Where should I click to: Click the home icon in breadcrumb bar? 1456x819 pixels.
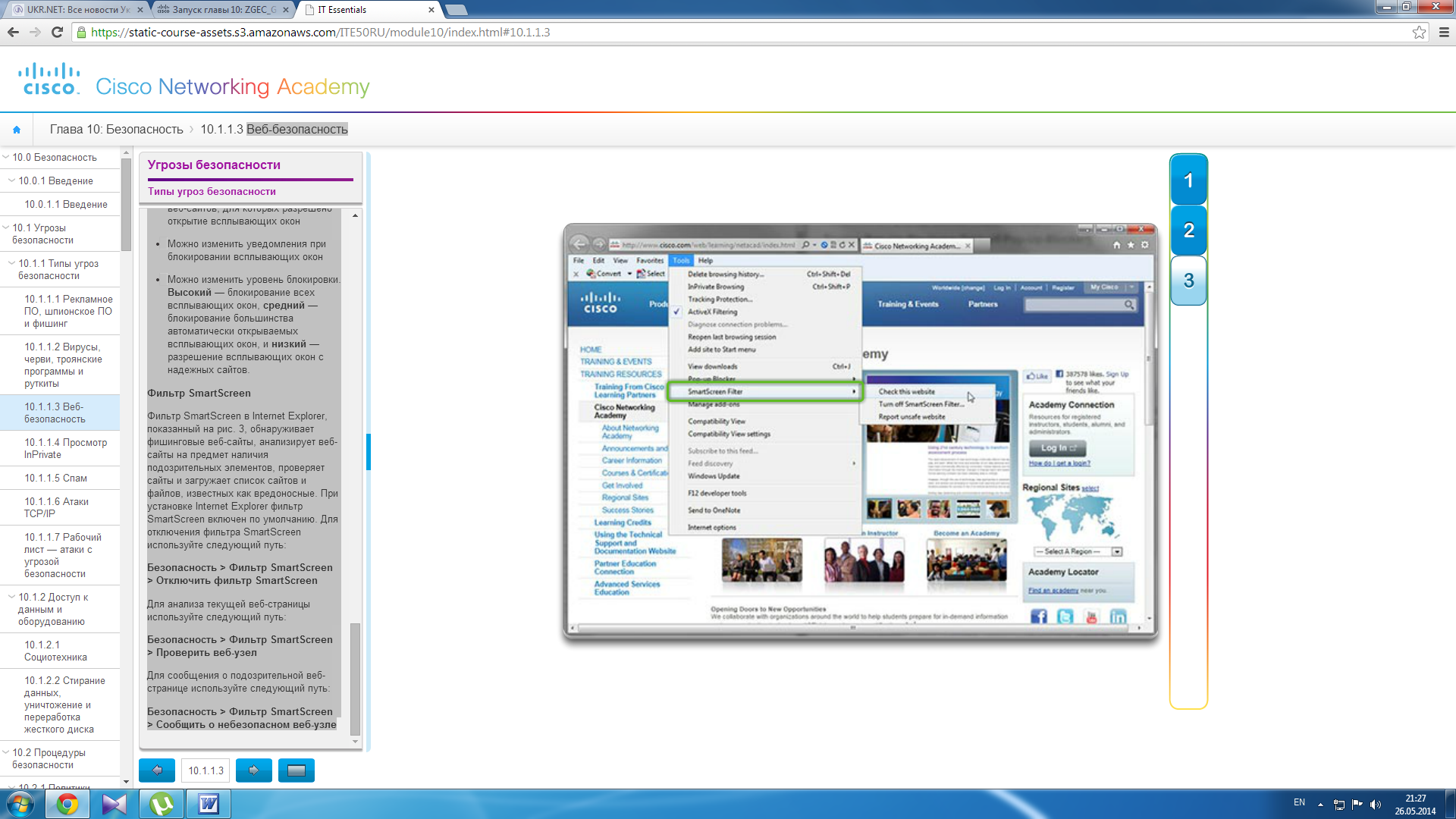tap(17, 130)
